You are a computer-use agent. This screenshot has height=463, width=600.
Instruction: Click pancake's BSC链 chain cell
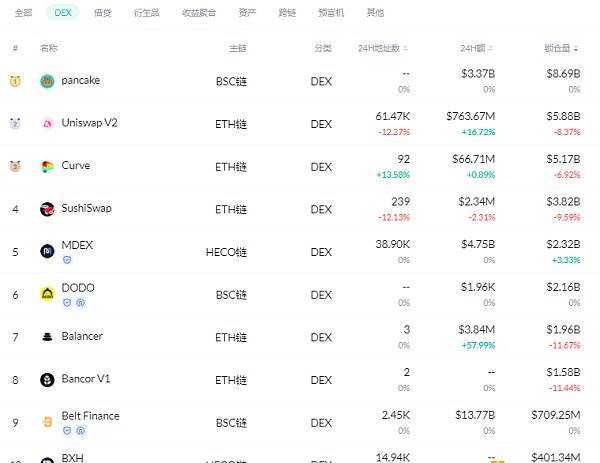(x=231, y=82)
